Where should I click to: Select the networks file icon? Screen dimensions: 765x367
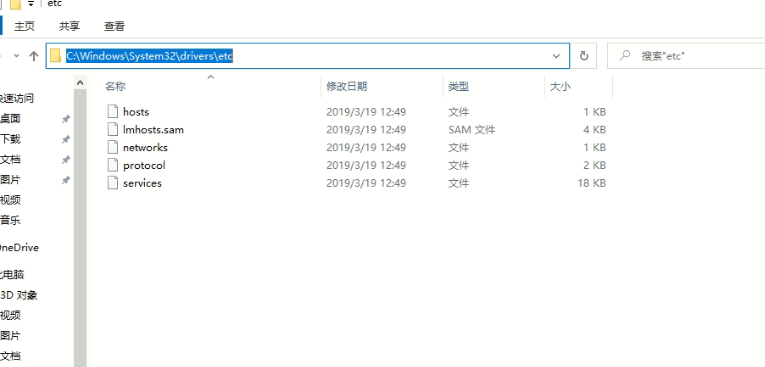tap(113, 147)
